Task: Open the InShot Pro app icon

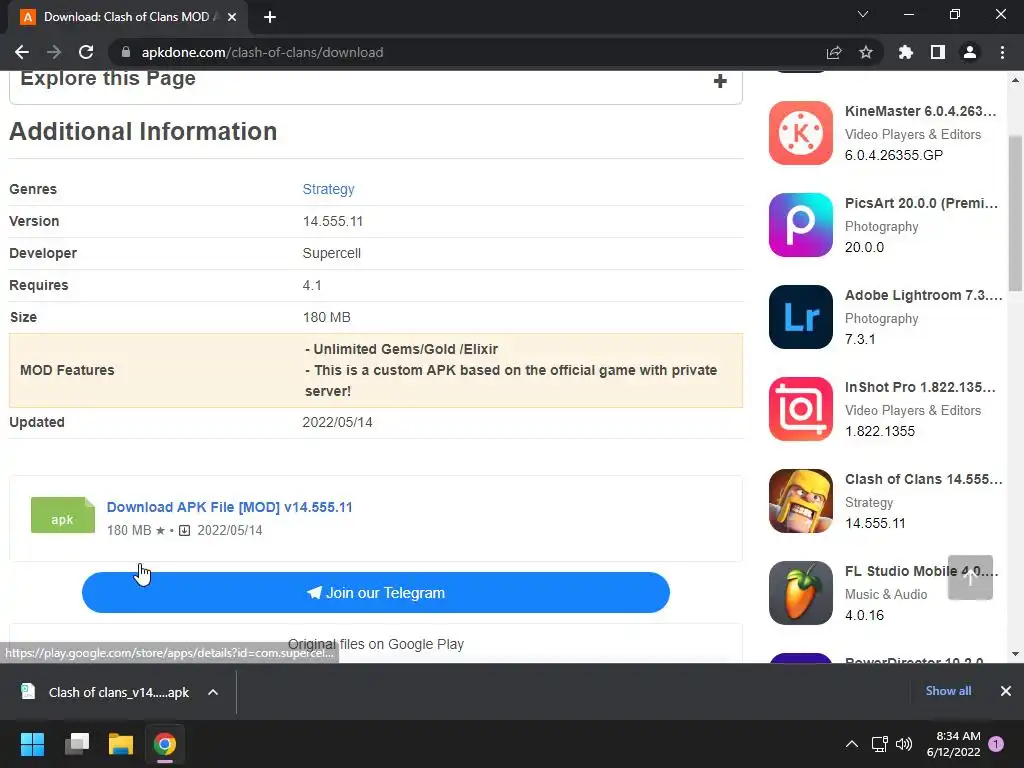Action: click(x=801, y=409)
